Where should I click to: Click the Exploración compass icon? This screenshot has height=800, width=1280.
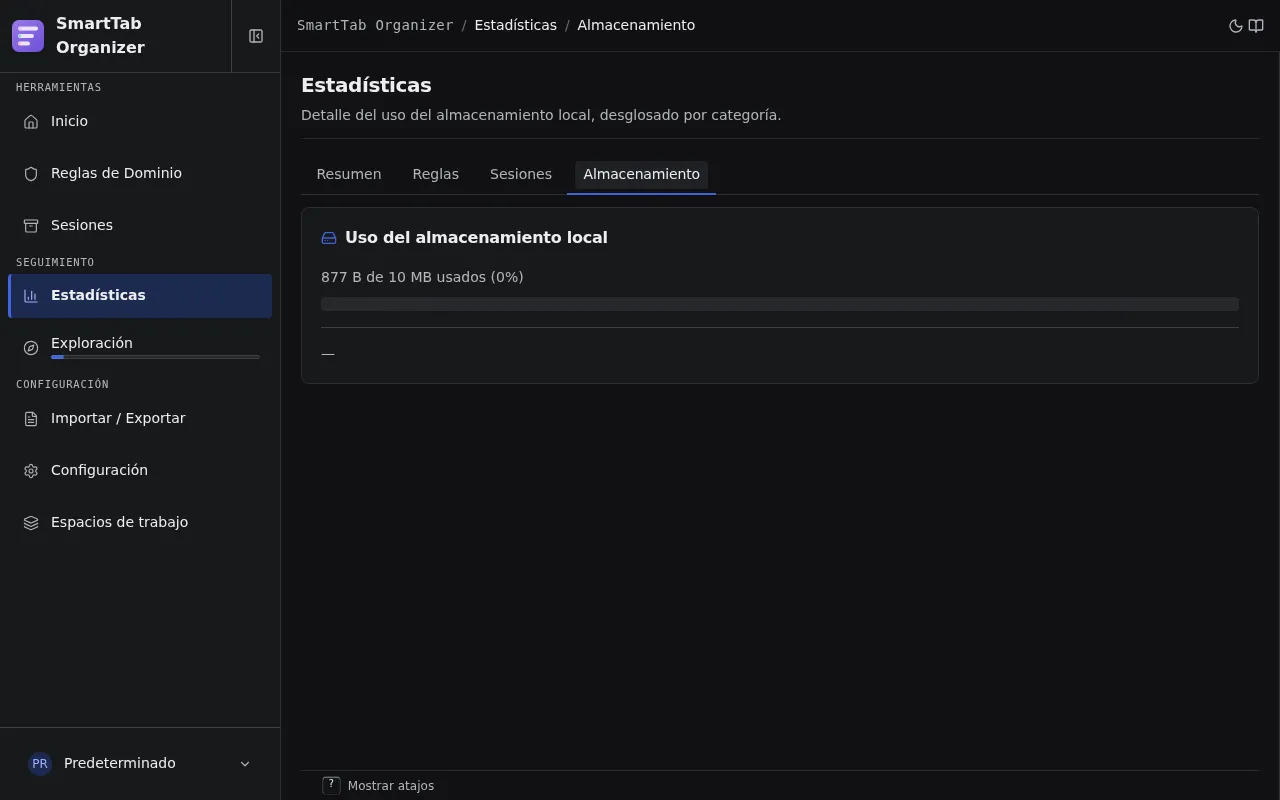coord(31,348)
